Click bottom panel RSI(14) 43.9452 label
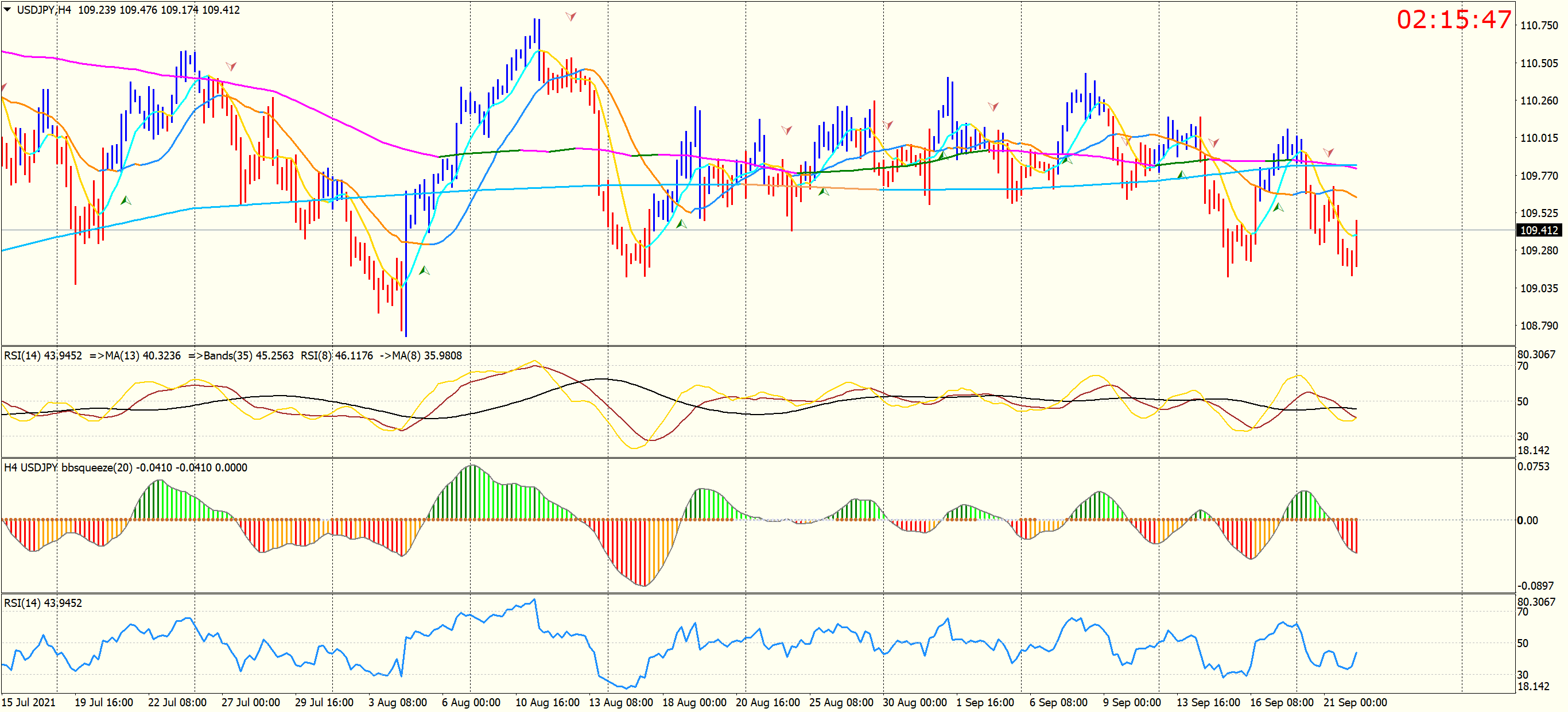1568x712 pixels. 42,602
